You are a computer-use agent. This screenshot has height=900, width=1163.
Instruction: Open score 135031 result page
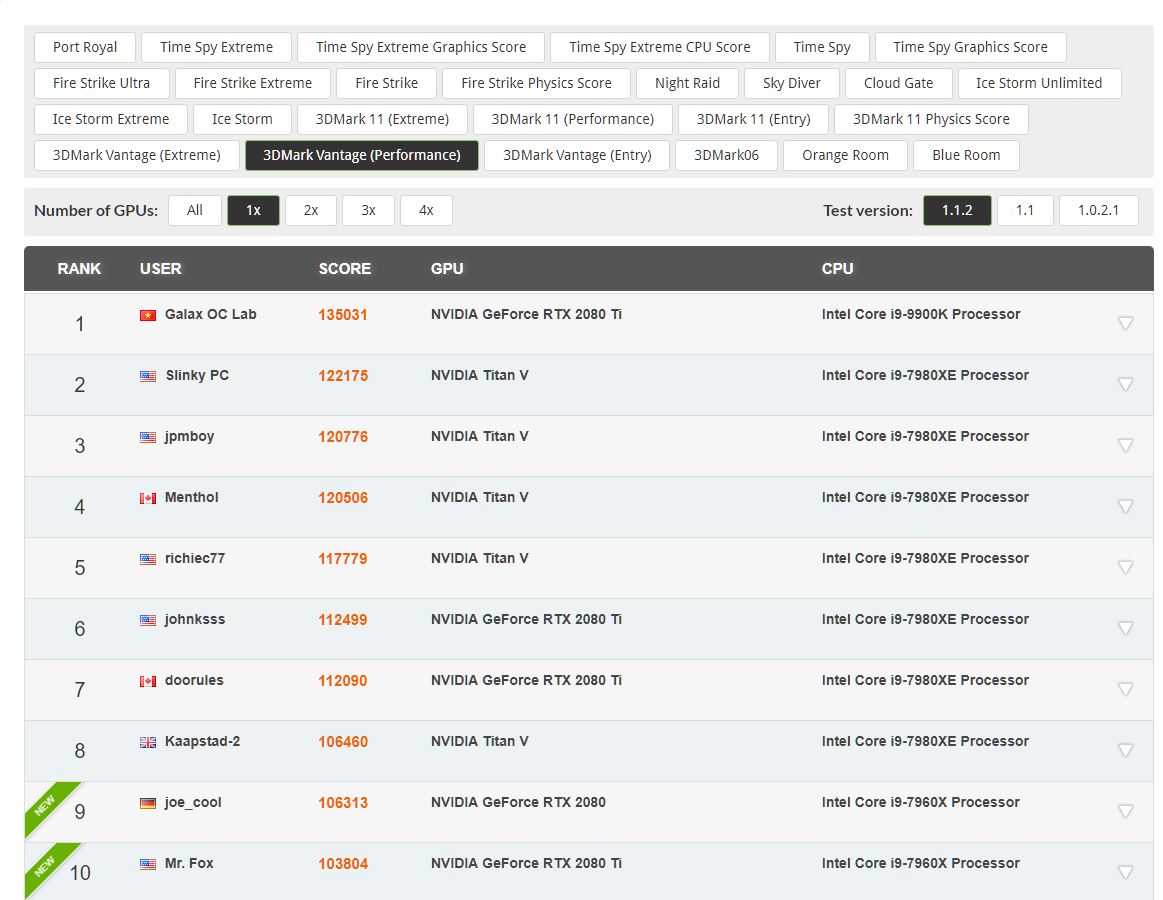(x=343, y=315)
